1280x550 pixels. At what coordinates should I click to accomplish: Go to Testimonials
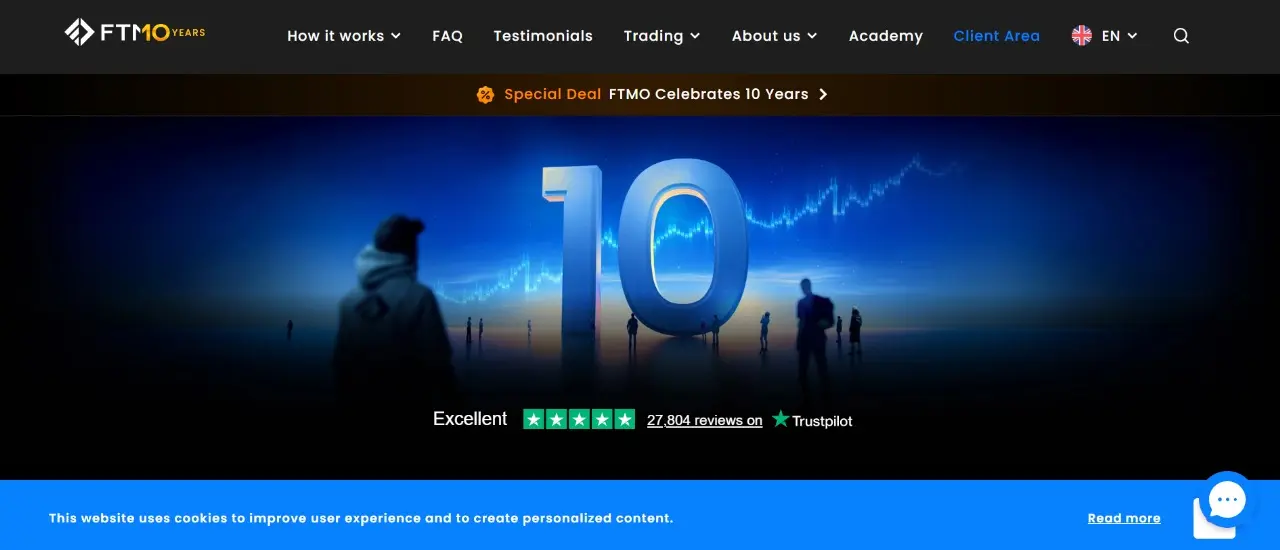coord(543,36)
